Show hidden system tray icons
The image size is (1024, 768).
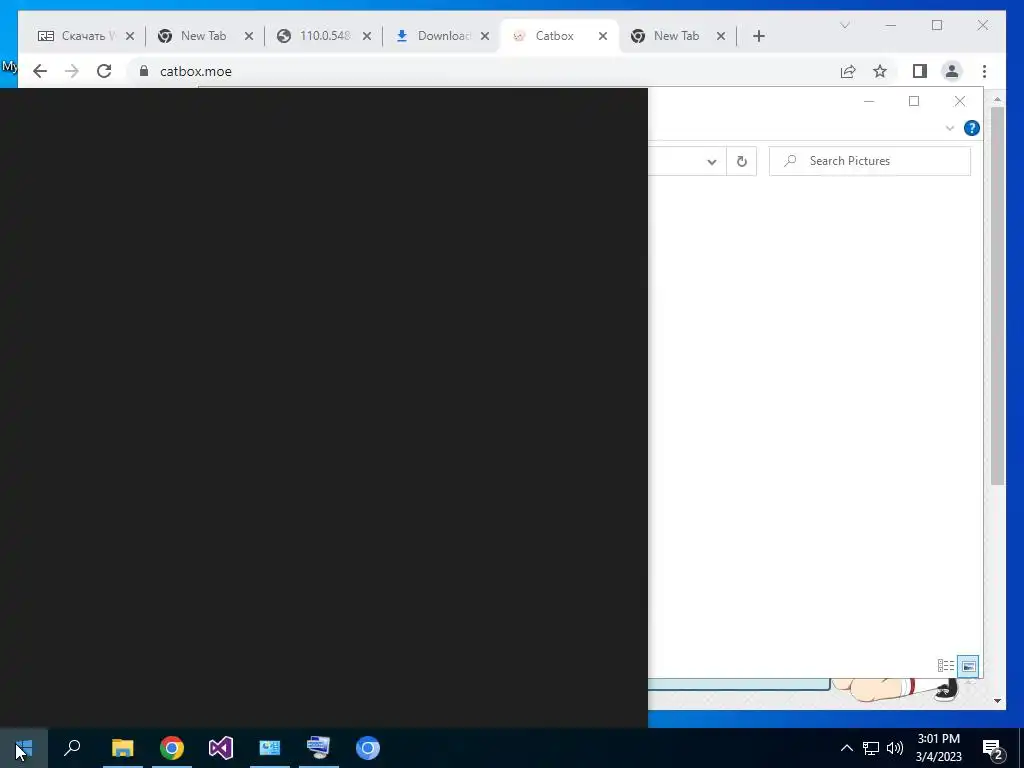click(x=846, y=748)
